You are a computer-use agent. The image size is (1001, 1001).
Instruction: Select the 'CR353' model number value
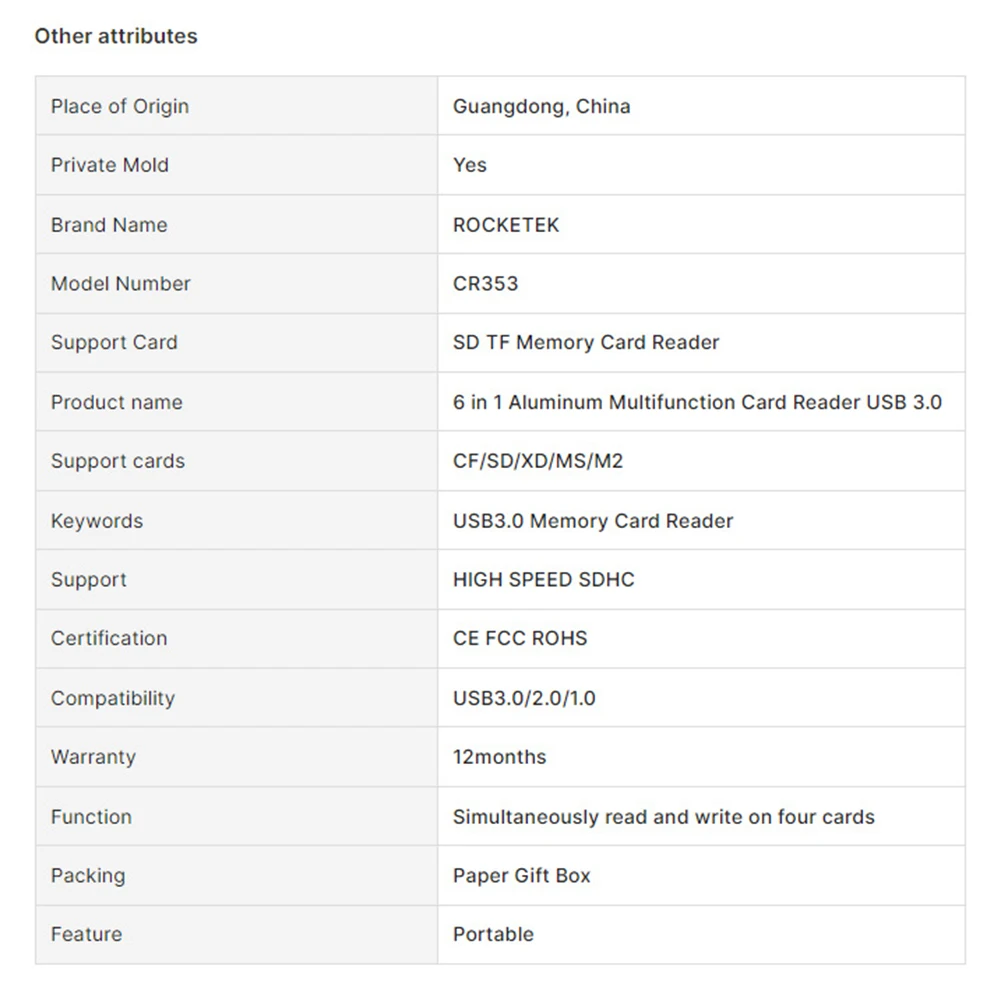coord(485,283)
